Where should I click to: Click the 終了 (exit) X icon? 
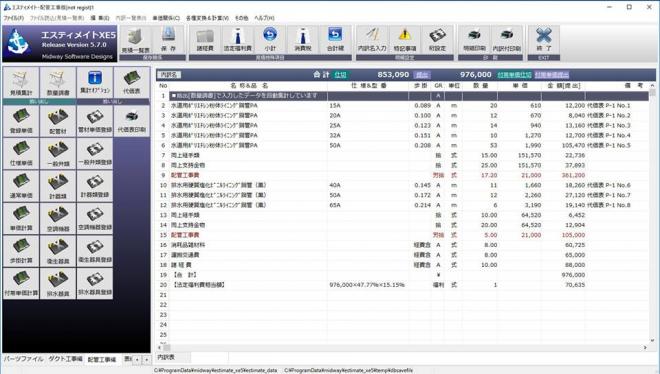coord(543,40)
